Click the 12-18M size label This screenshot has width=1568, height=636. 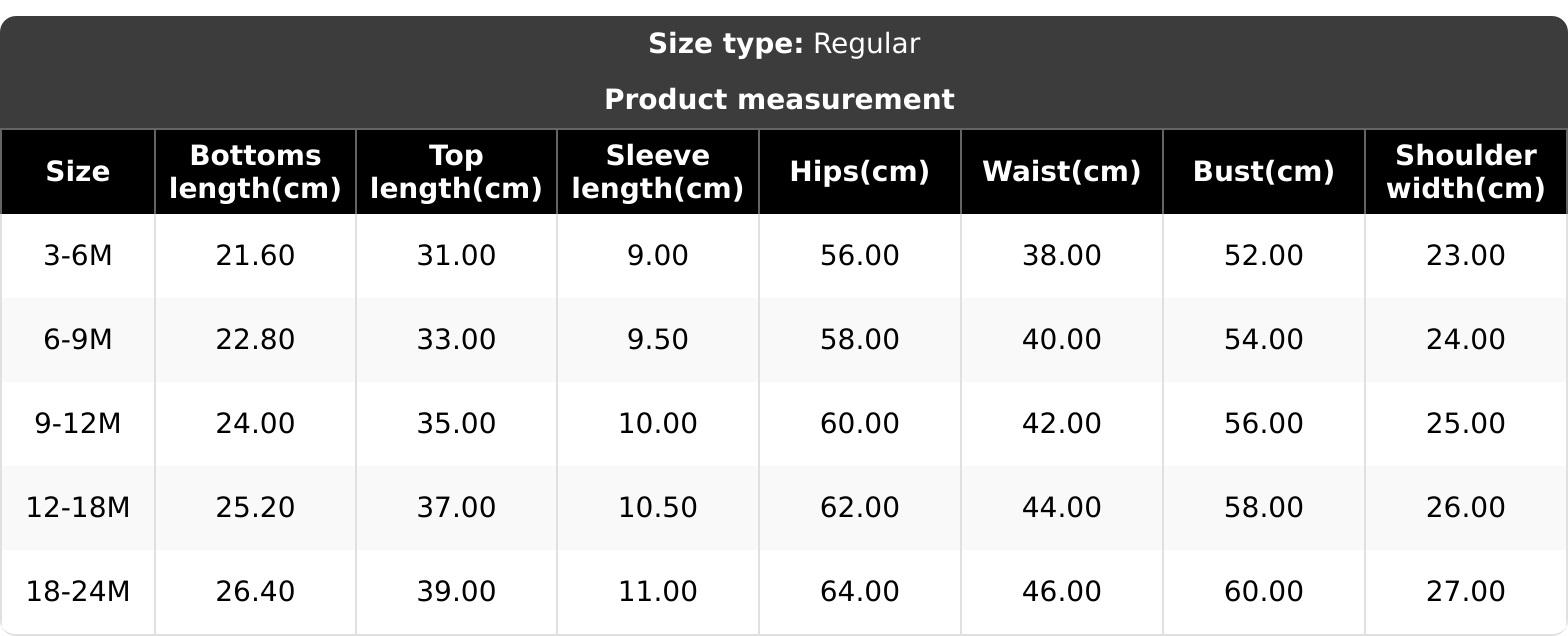pos(78,508)
